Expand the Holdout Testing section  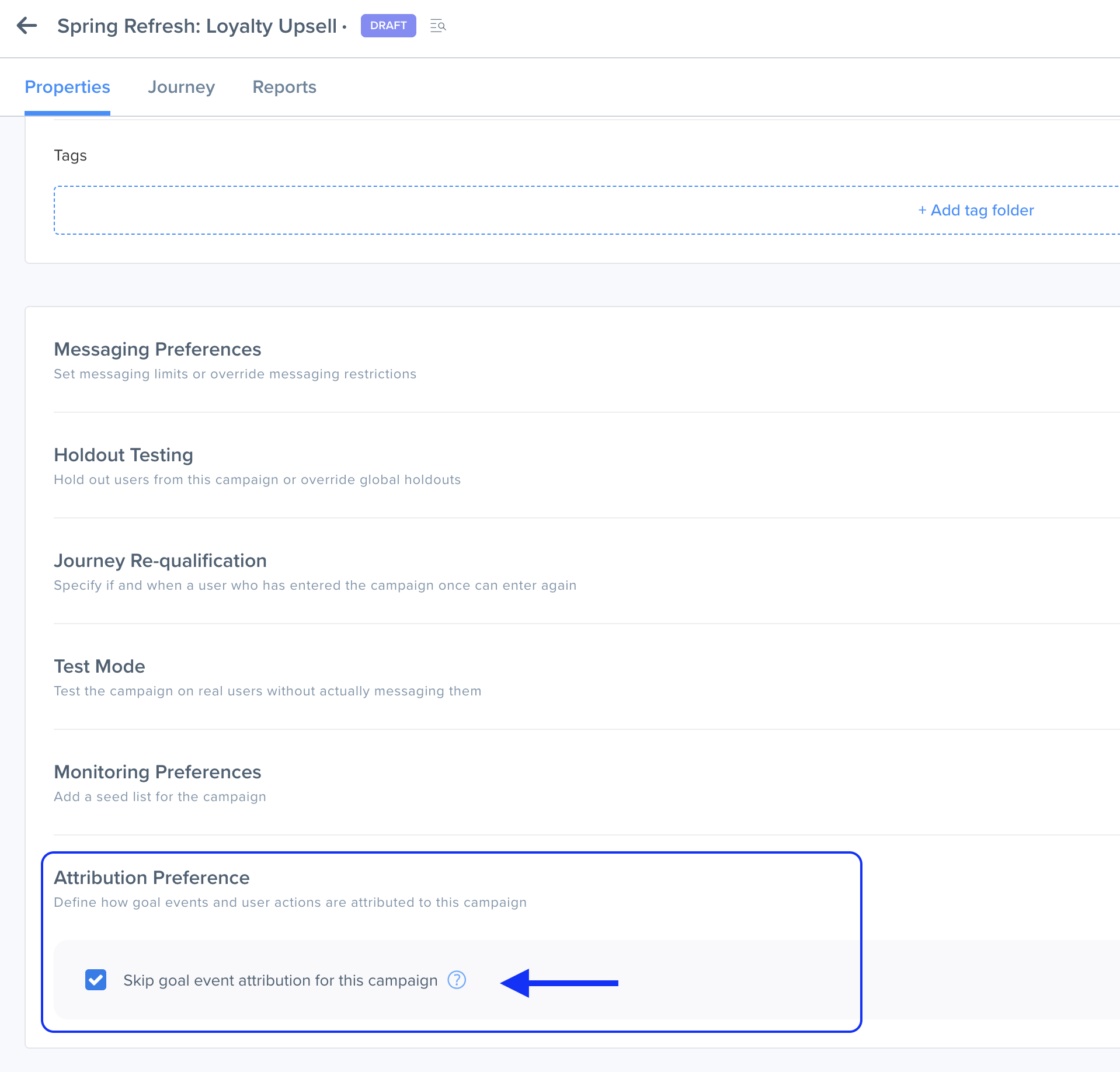click(x=123, y=455)
